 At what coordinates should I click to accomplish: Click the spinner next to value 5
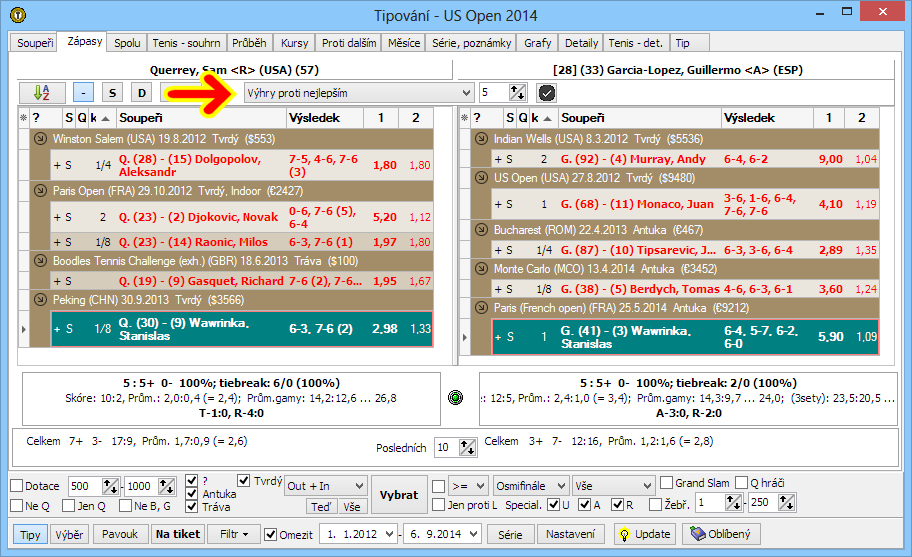point(517,92)
